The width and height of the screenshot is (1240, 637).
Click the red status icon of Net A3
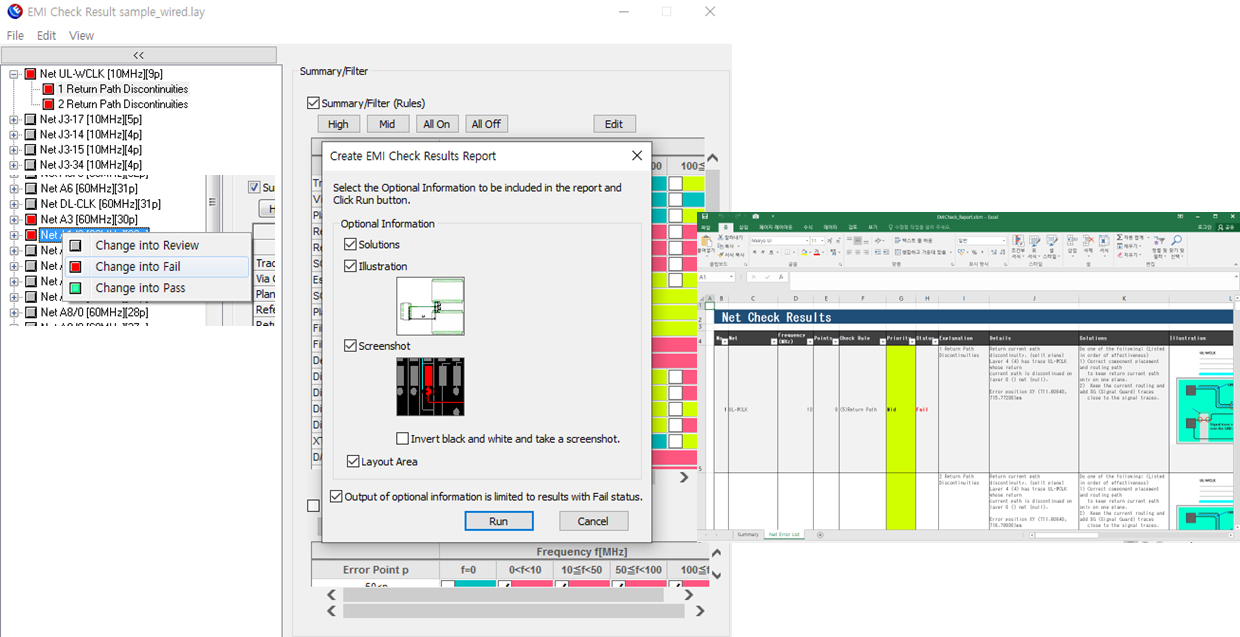(30, 219)
